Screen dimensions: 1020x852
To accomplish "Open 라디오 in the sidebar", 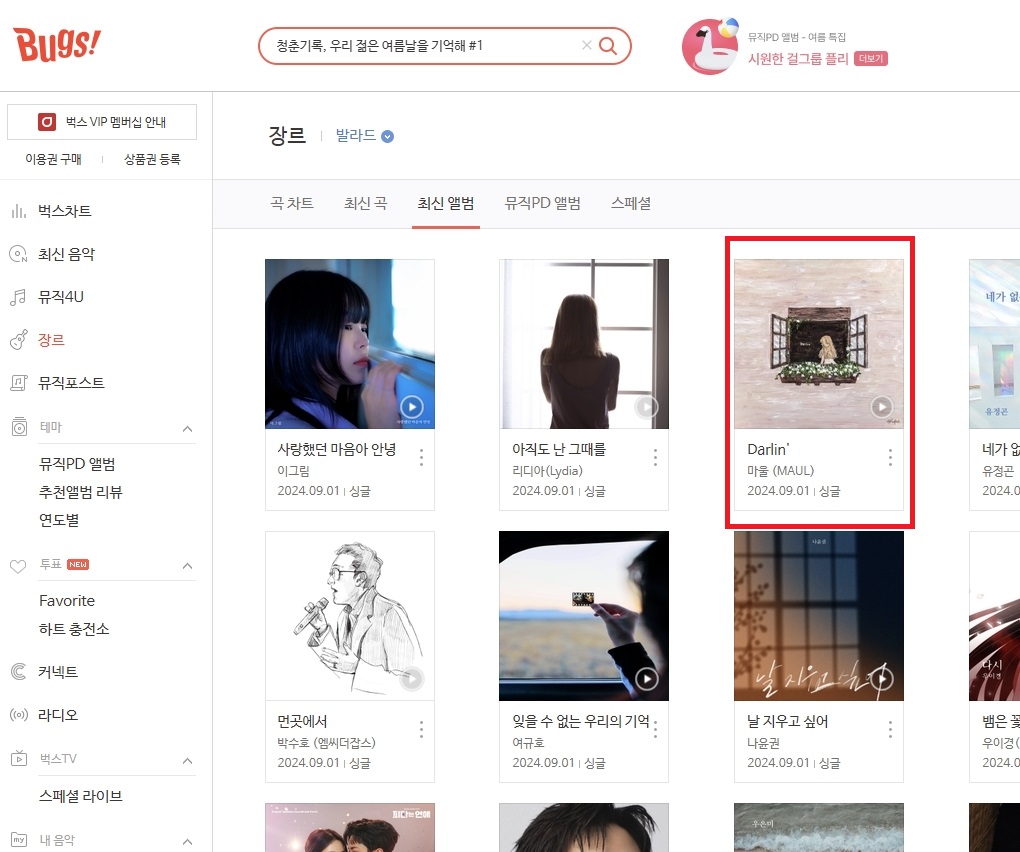I will pyautogui.click(x=58, y=715).
